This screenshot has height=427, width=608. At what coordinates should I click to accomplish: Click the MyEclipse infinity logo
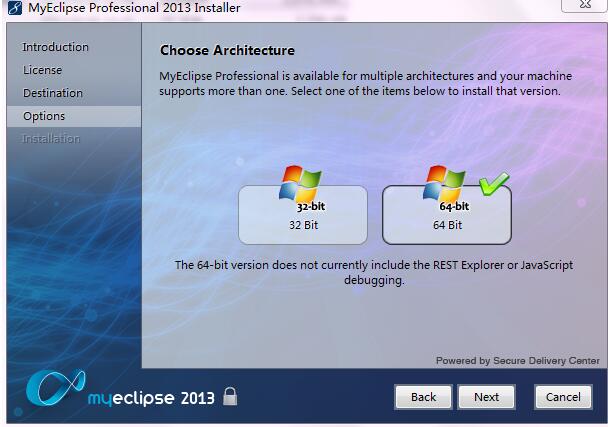pyautogui.click(x=55, y=387)
